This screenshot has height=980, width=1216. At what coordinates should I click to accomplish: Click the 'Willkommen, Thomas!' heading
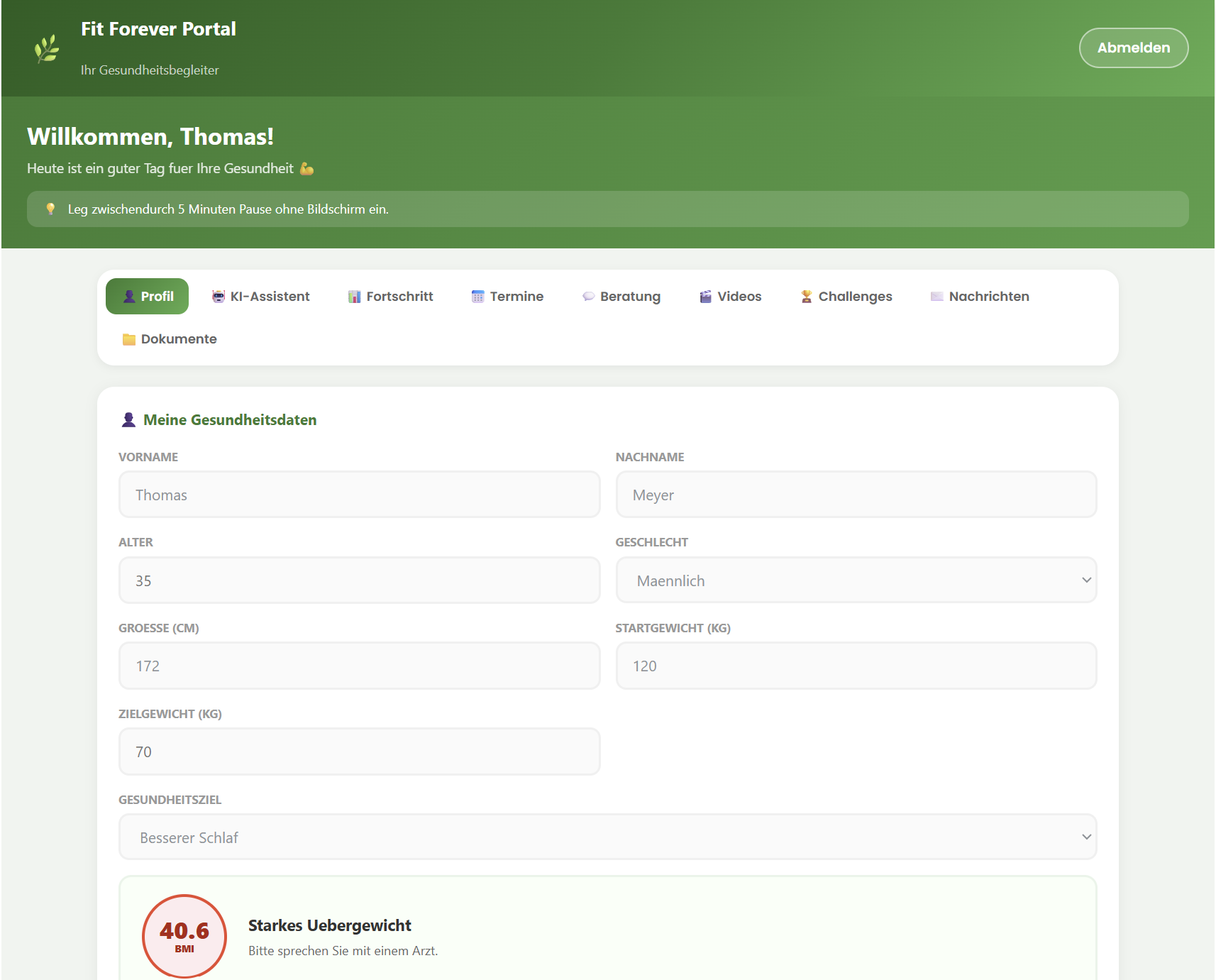pyautogui.click(x=150, y=136)
